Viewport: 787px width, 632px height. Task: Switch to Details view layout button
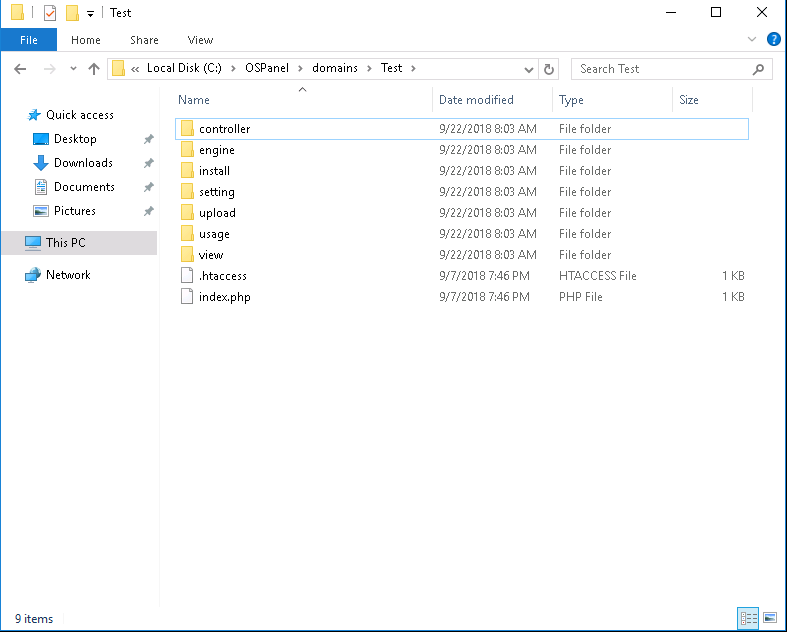pos(748,618)
